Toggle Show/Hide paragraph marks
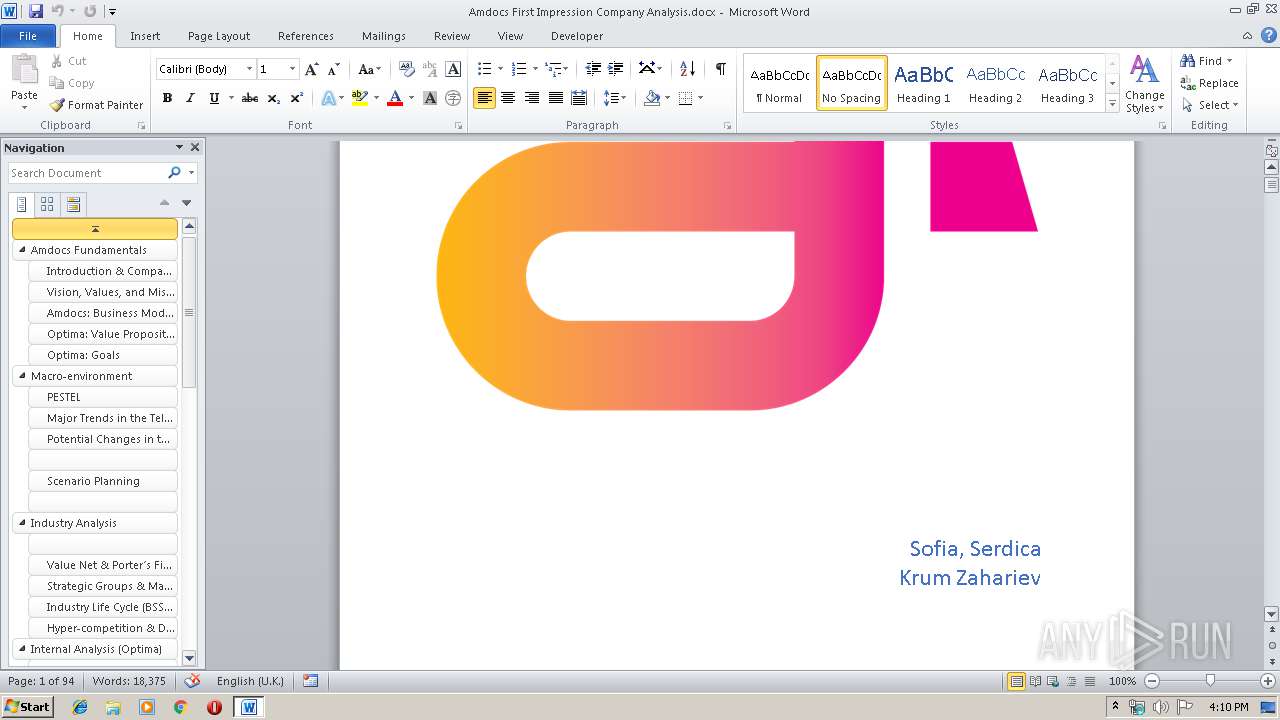The height and width of the screenshot is (720, 1280). [x=720, y=69]
